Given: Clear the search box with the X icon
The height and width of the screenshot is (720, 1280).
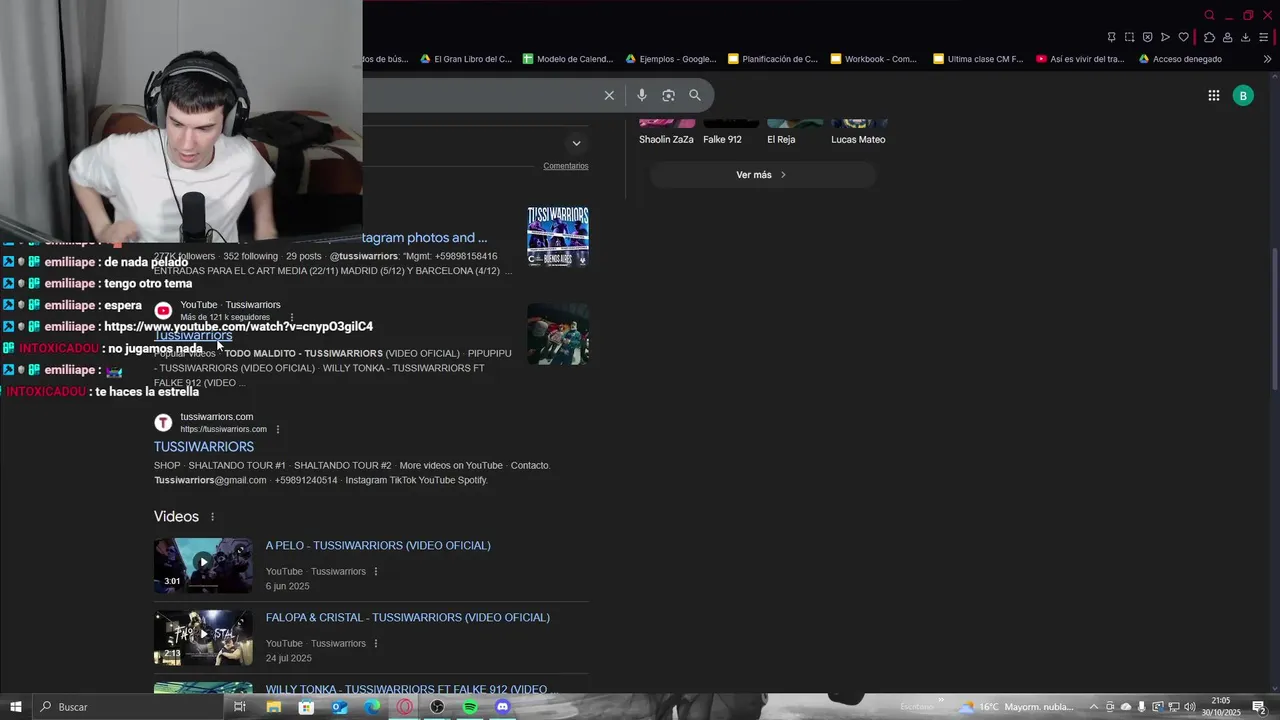Looking at the screenshot, I should [x=609, y=95].
